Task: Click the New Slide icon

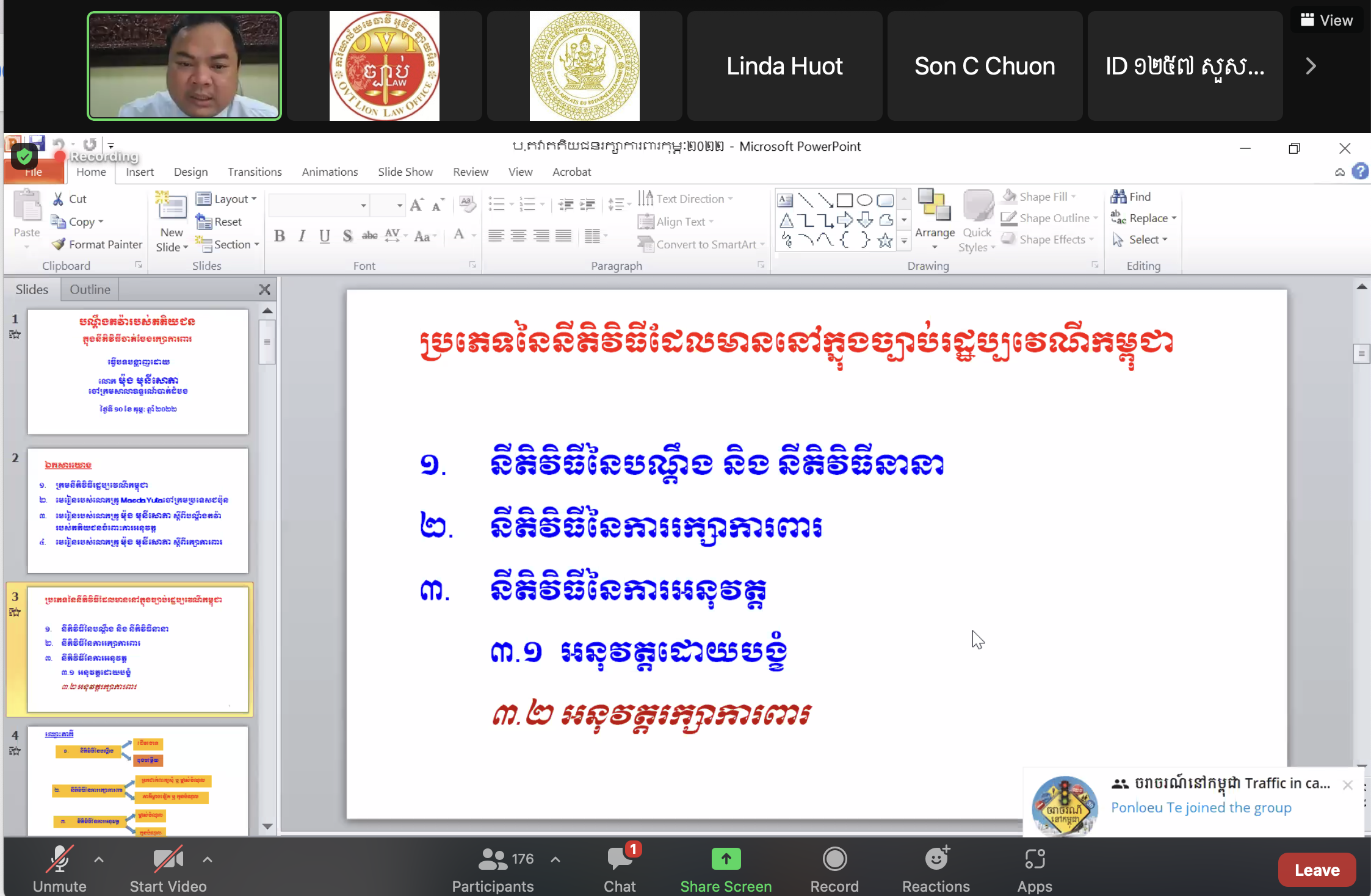Action: point(172,208)
